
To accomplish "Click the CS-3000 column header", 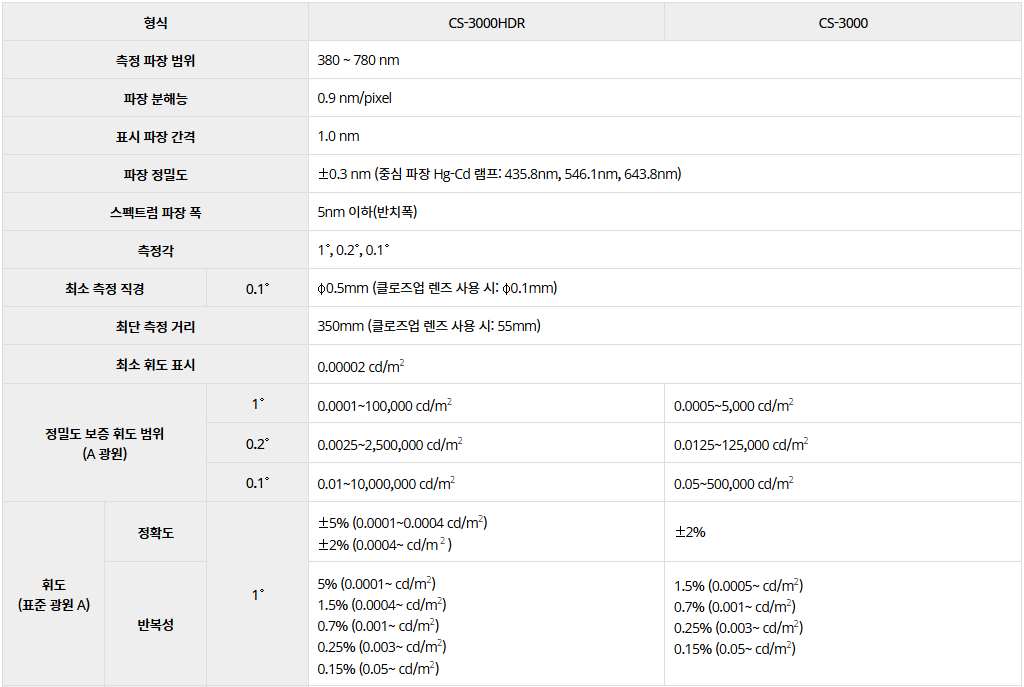I will coord(842,23).
